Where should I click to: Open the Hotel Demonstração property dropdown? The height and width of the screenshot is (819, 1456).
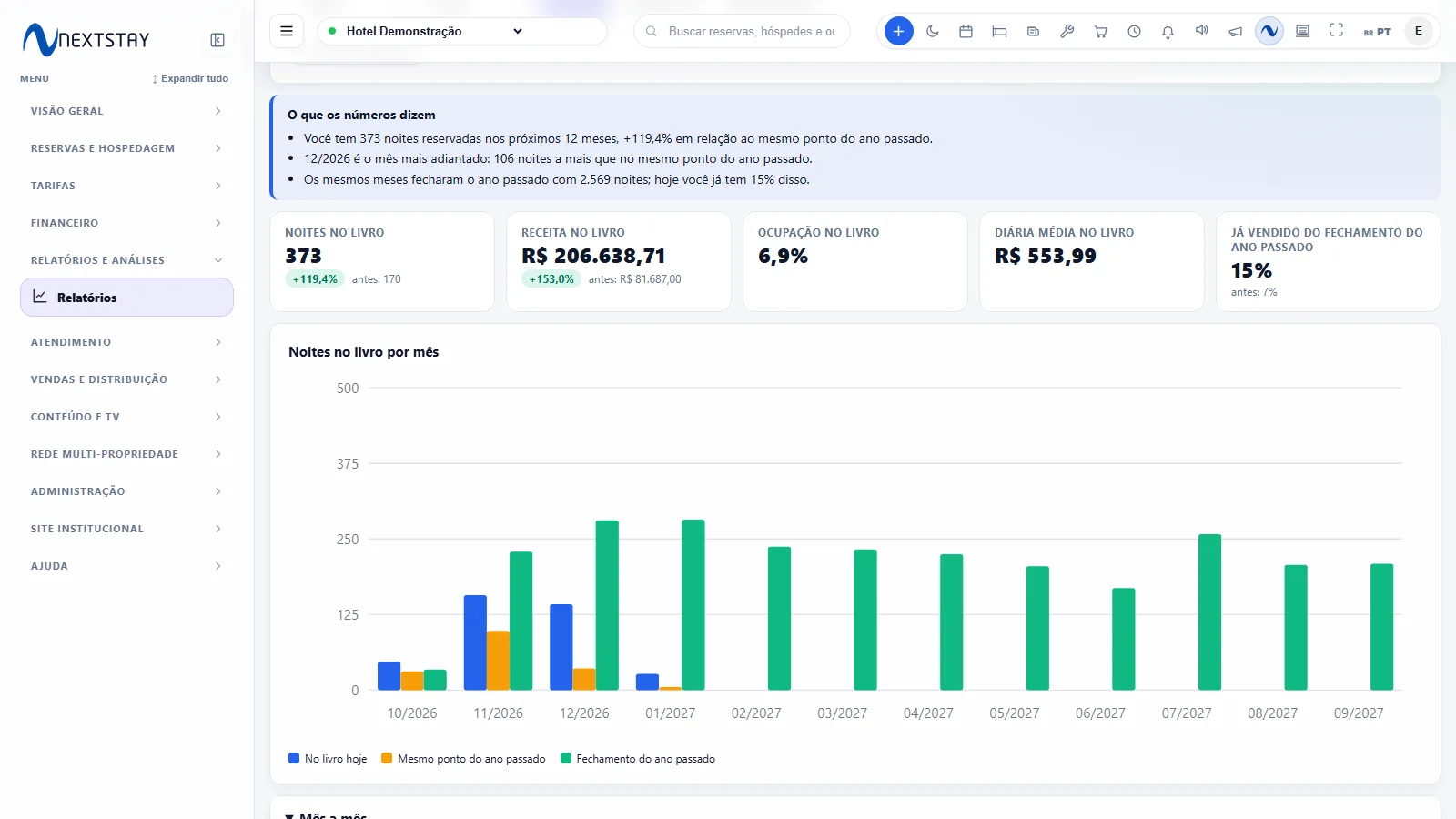(462, 31)
